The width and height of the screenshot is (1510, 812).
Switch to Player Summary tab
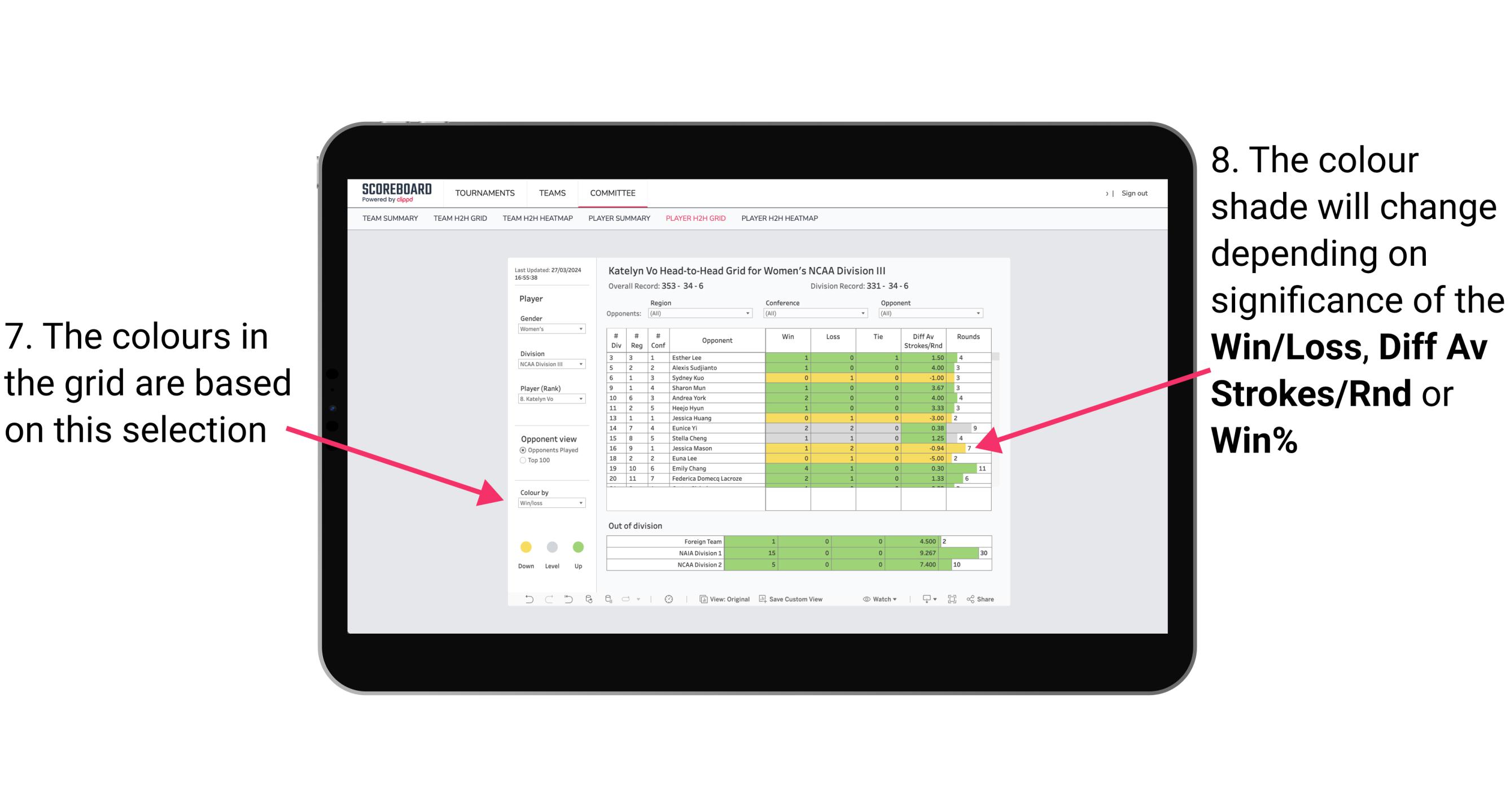click(x=618, y=222)
